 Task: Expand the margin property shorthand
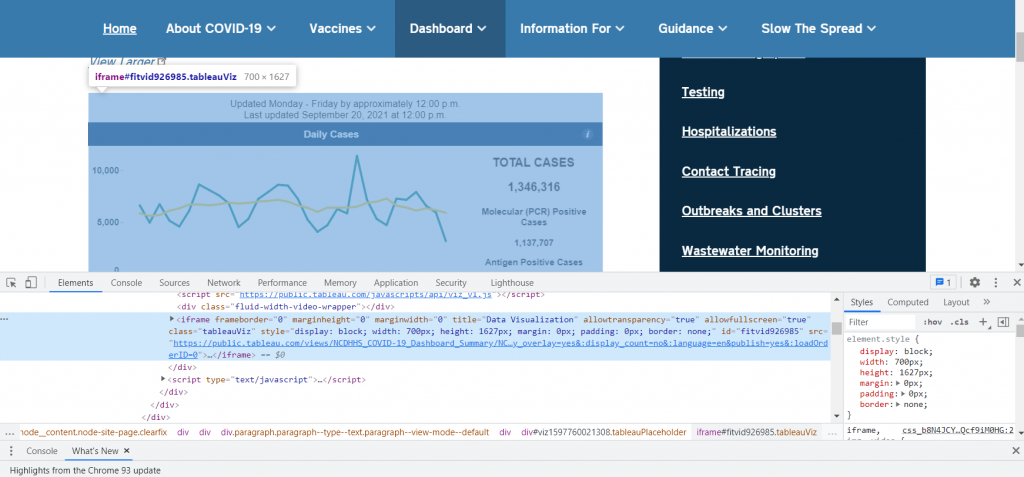[900, 384]
